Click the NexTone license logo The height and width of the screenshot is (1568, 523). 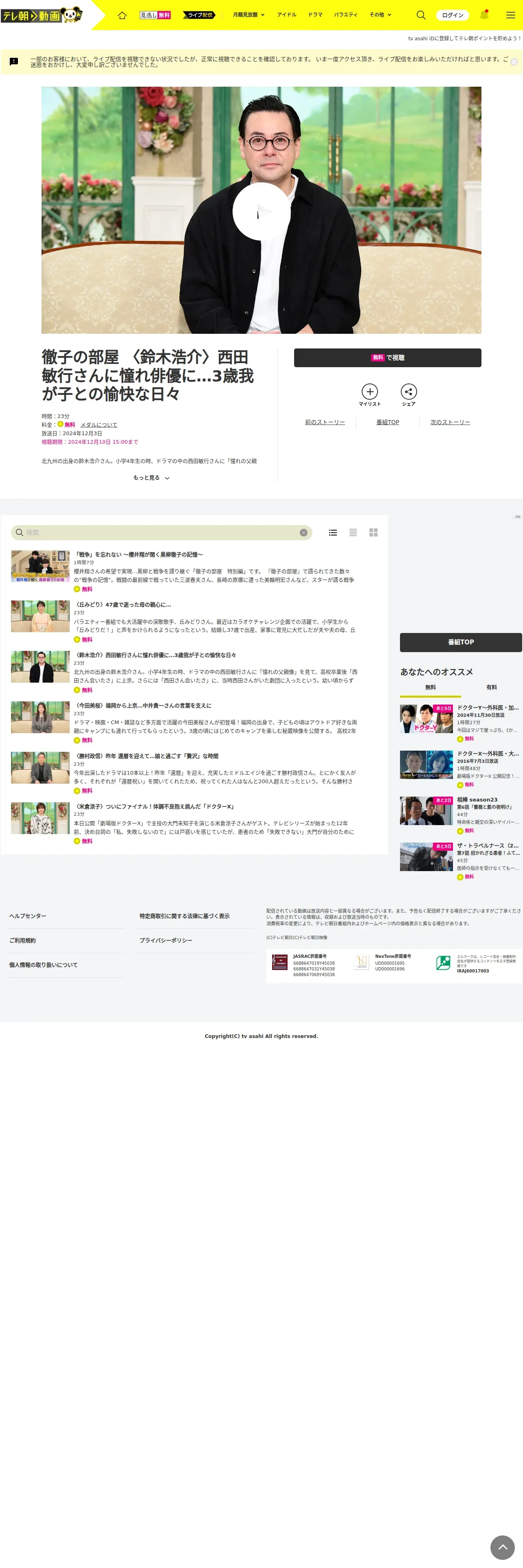coord(362,962)
